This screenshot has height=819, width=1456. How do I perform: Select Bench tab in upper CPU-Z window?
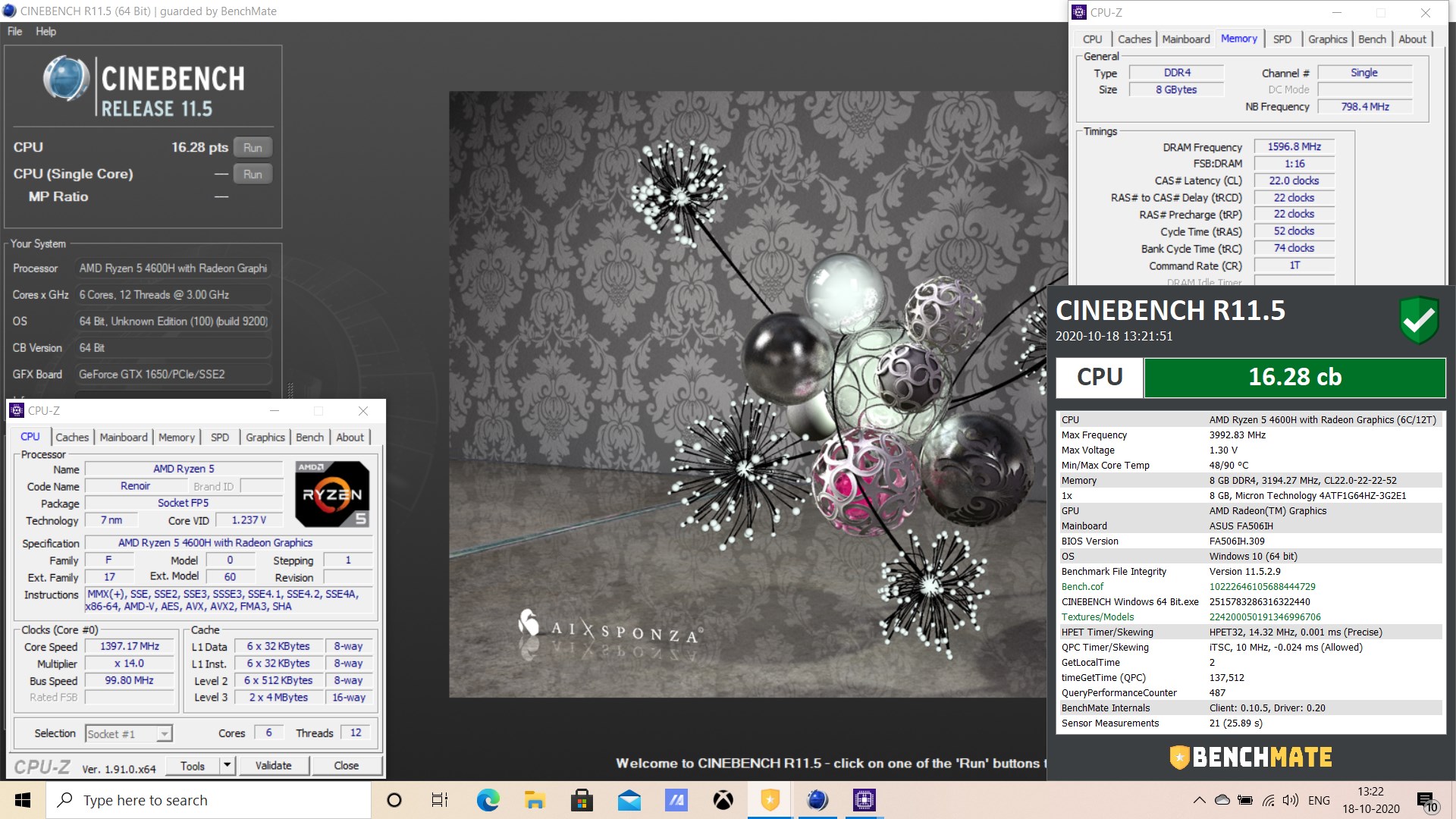point(1372,39)
